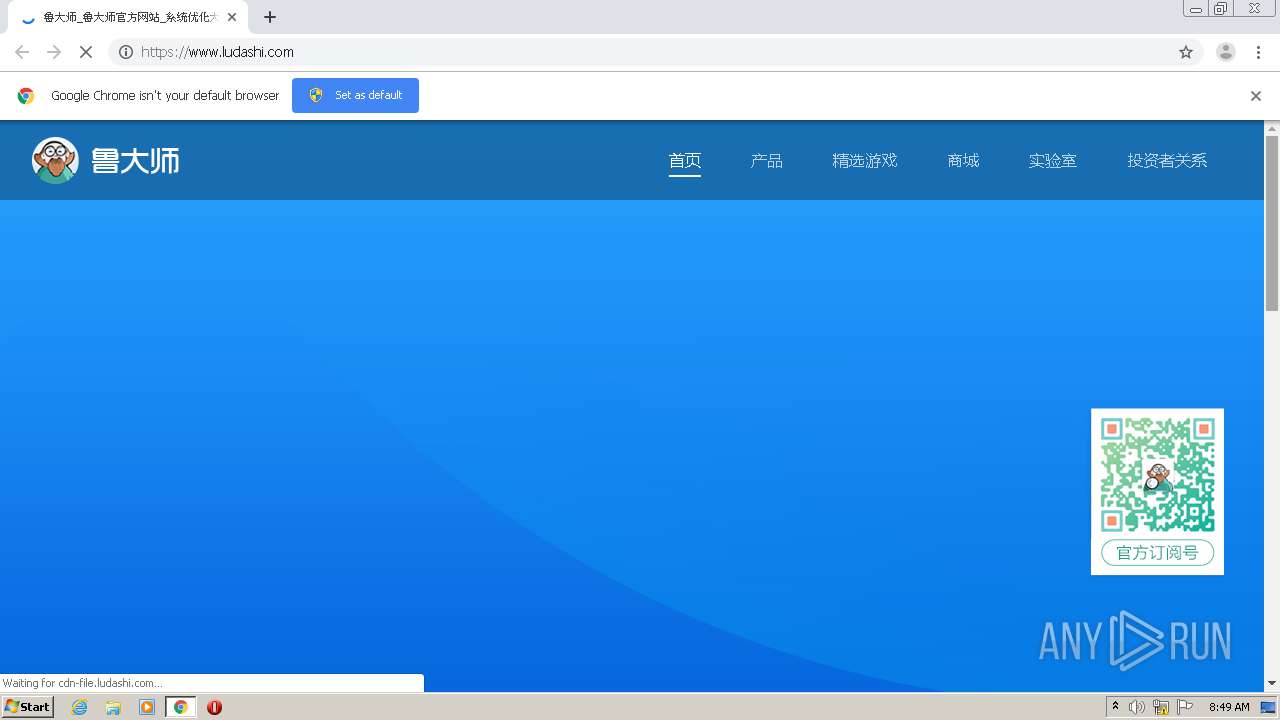The width and height of the screenshot is (1280, 720).
Task: Click the QR code image
Action: point(1157,476)
